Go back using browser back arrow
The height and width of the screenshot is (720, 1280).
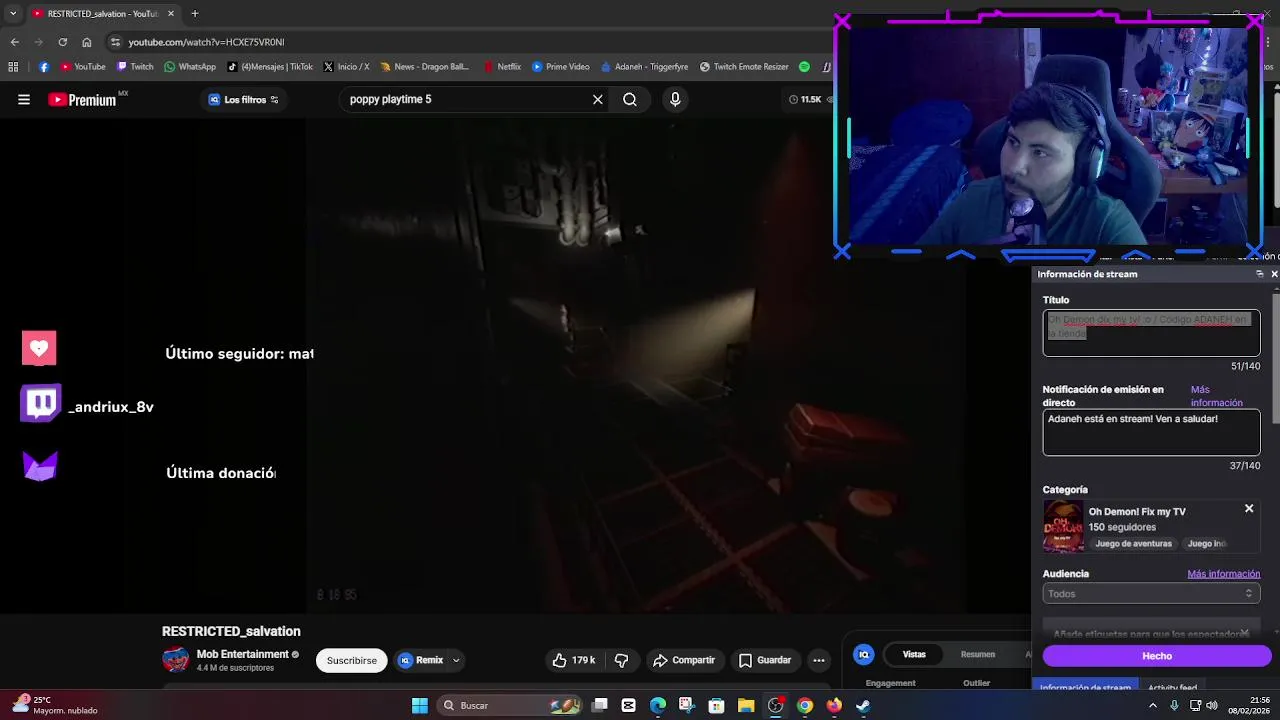tap(14, 42)
